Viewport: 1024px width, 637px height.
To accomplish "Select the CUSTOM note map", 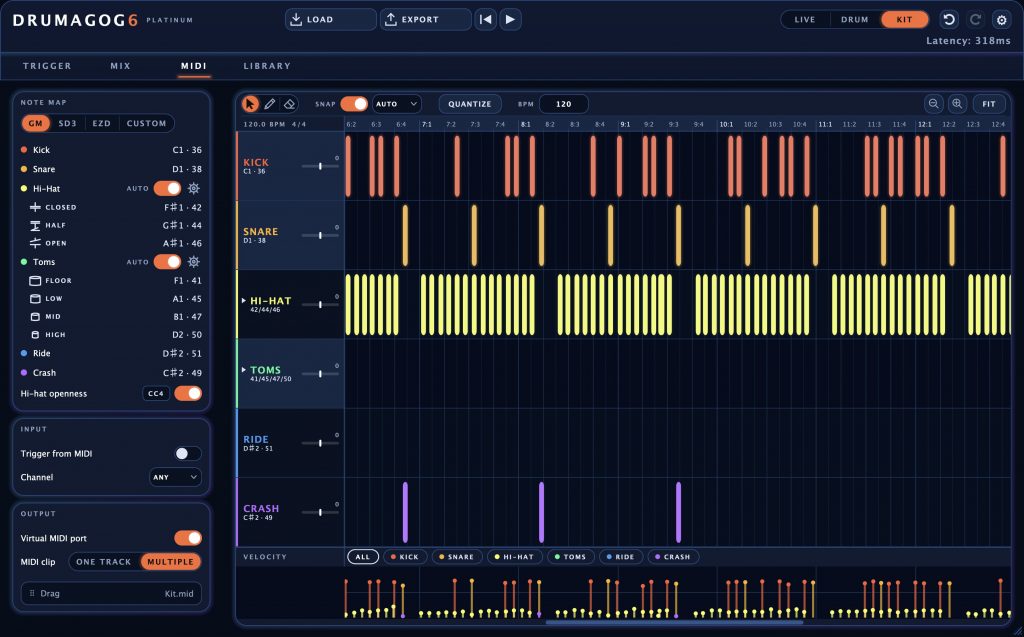I will [146, 123].
